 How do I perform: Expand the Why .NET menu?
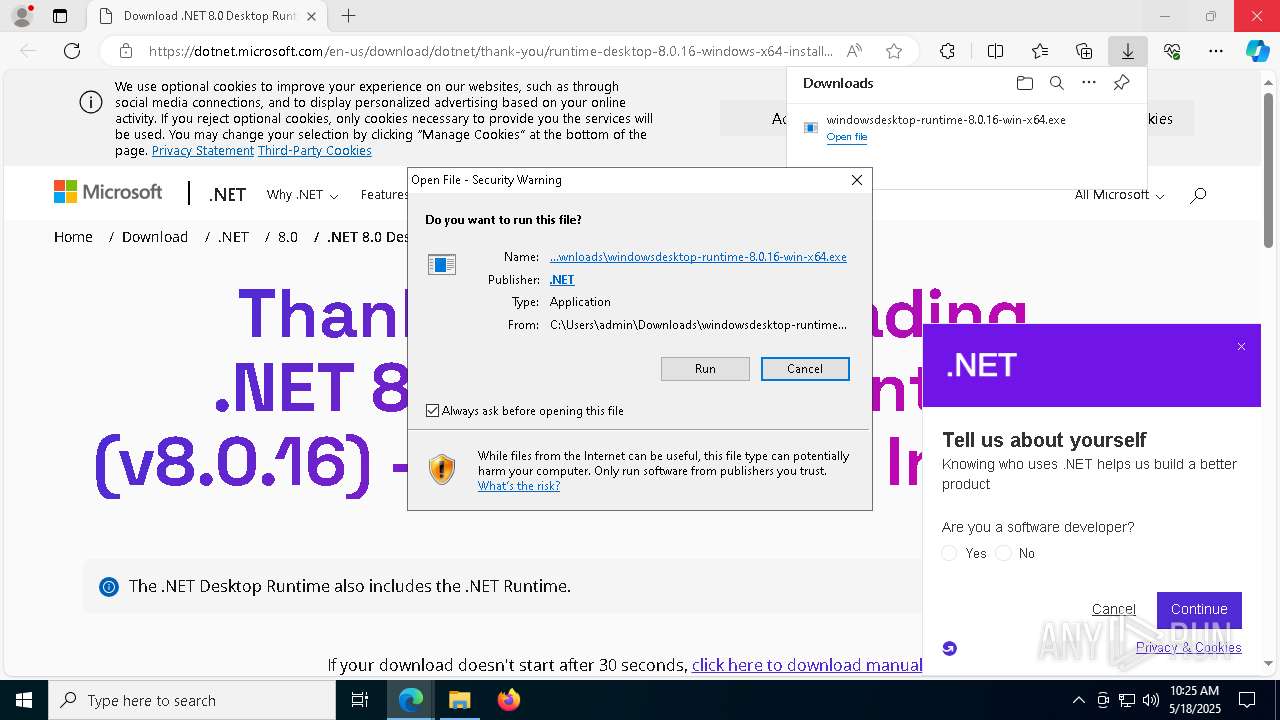(x=302, y=195)
